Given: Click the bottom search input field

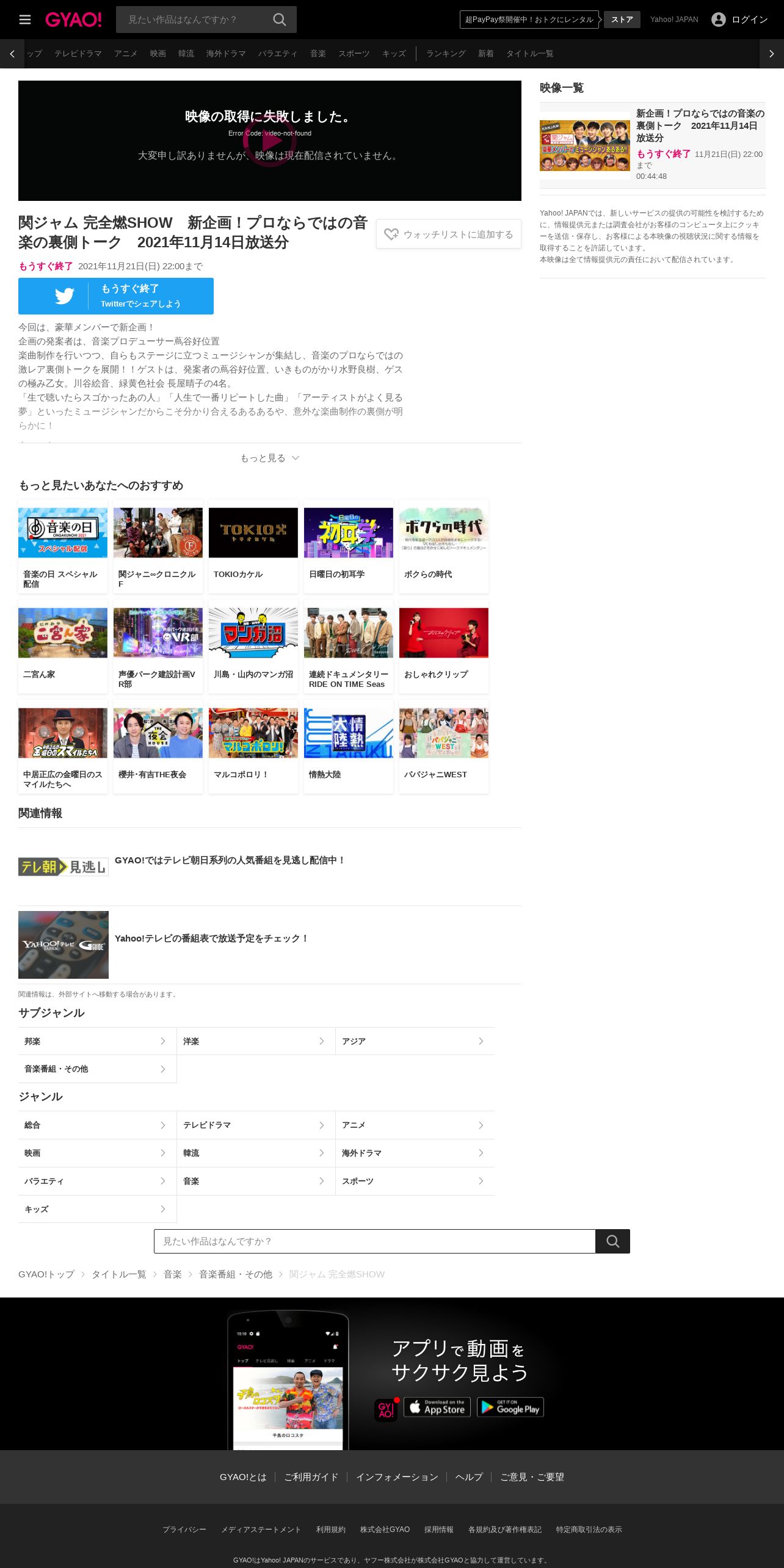Looking at the screenshot, I should (375, 1241).
